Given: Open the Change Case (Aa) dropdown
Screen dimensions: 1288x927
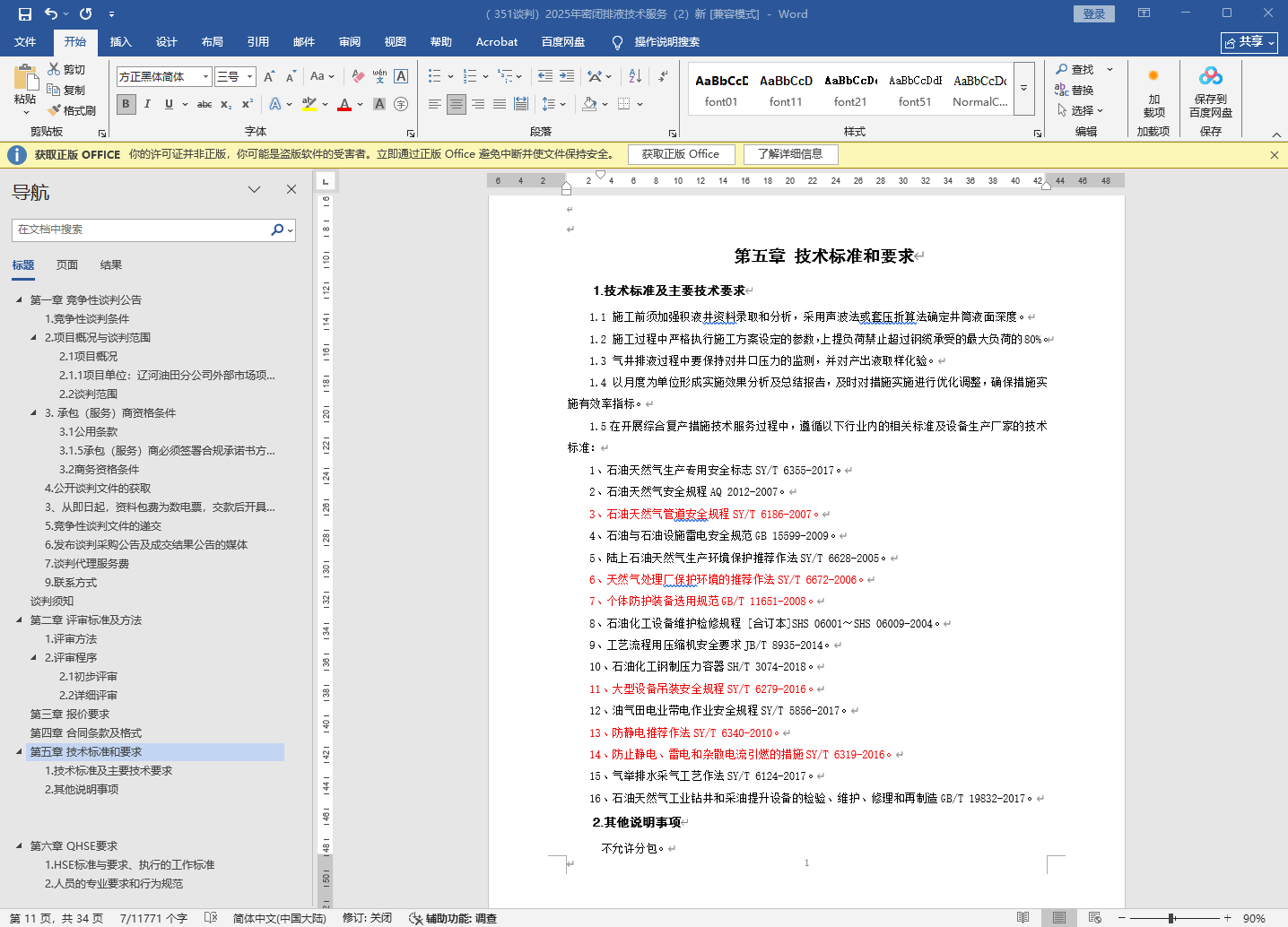Looking at the screenshot, I should click(321, 76).
